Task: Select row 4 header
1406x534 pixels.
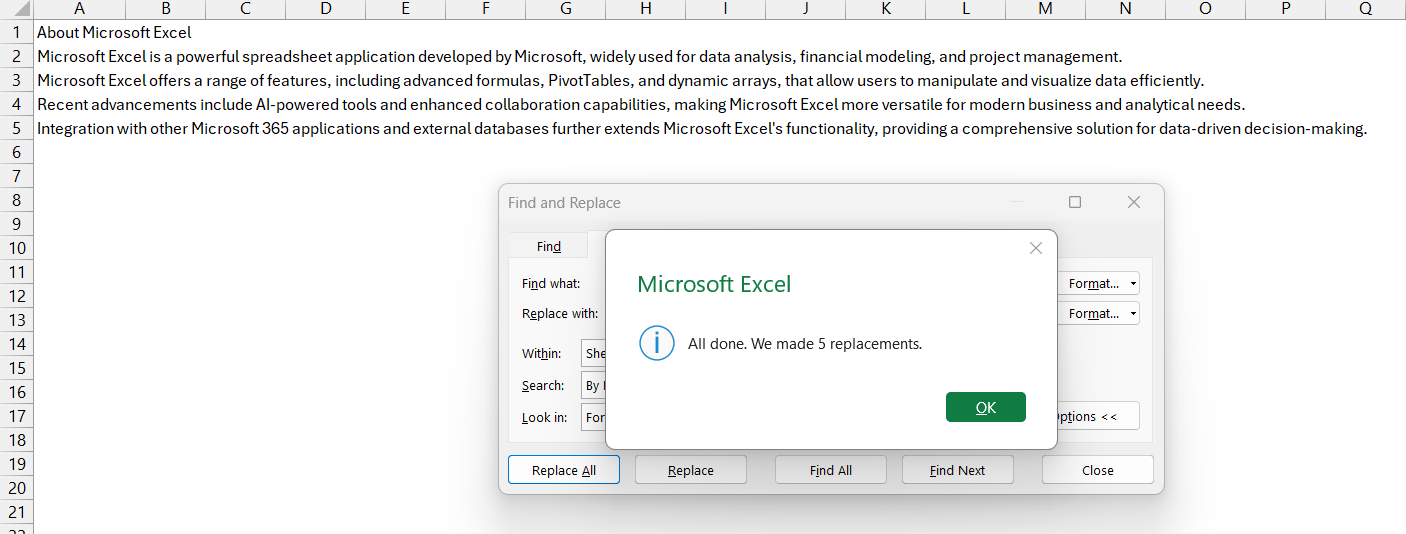Action: pyautogui.click(x=17, y=104)
